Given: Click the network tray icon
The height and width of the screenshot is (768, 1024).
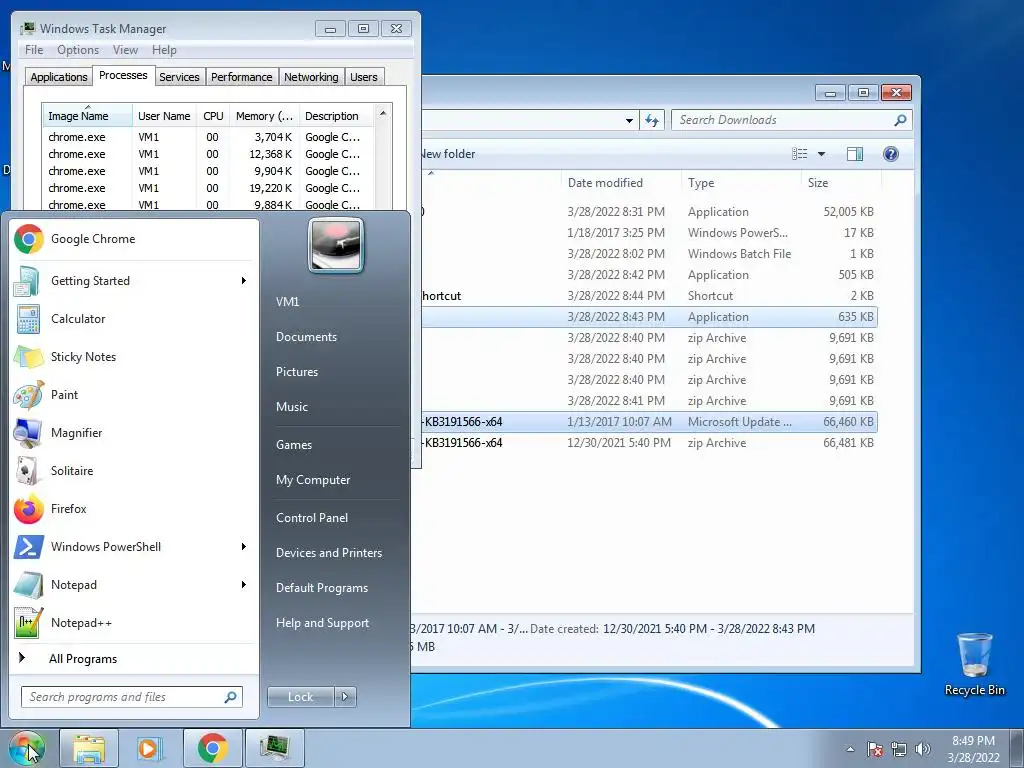Looking at the screenshot, I should click(x=899, y=749).
